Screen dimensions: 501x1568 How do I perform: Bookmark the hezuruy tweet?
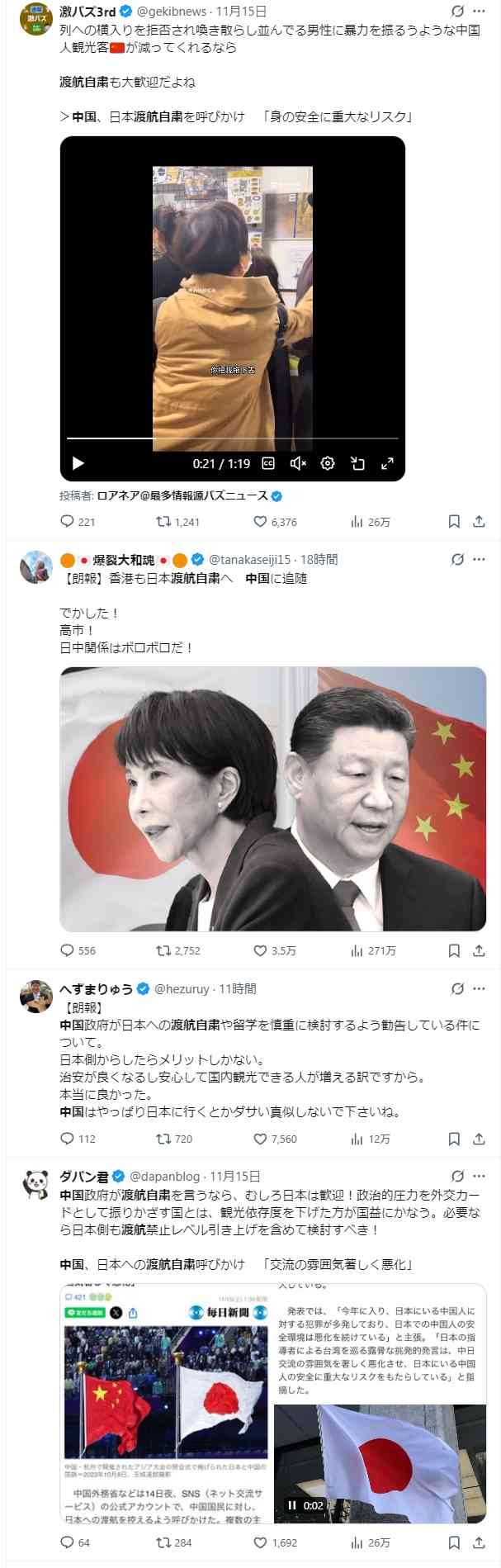coord(454,1139)
